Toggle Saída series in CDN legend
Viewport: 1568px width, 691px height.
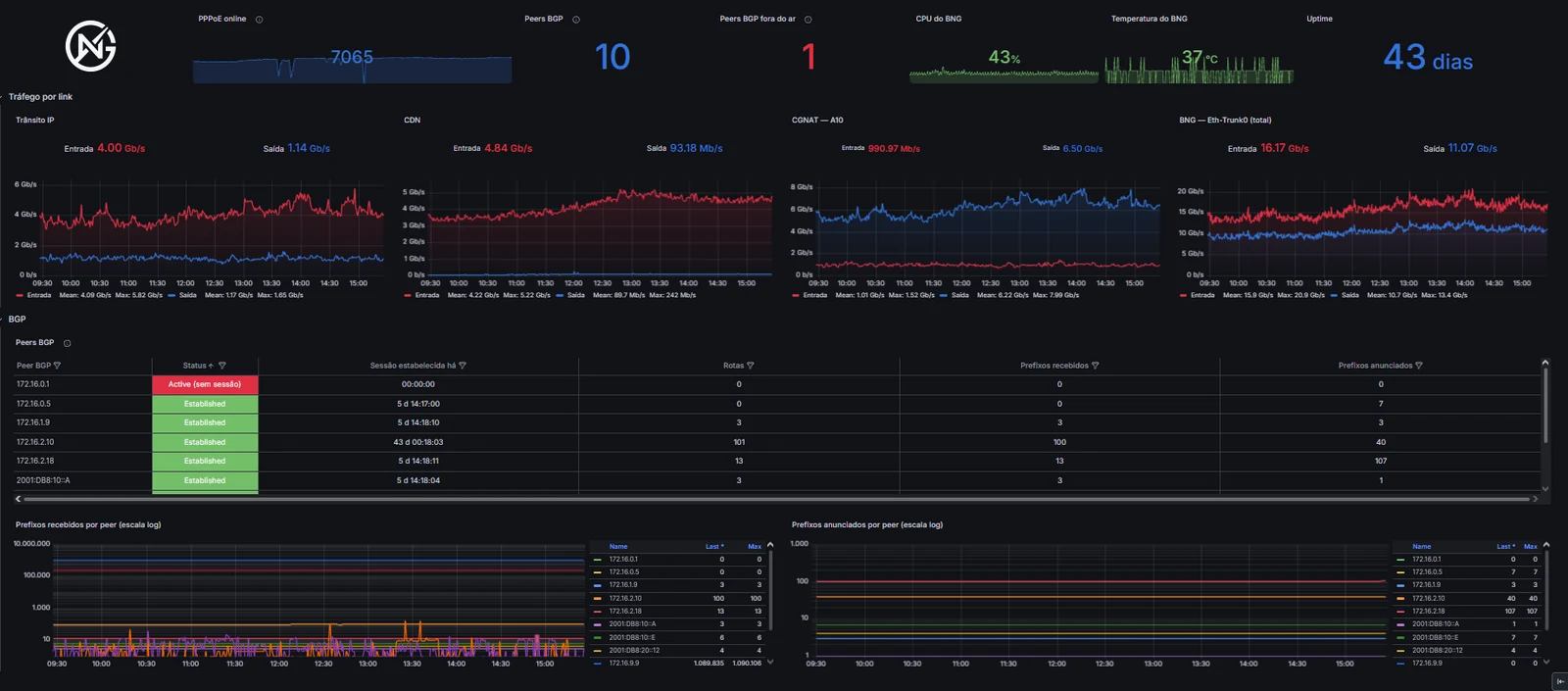tap(576, 295)
